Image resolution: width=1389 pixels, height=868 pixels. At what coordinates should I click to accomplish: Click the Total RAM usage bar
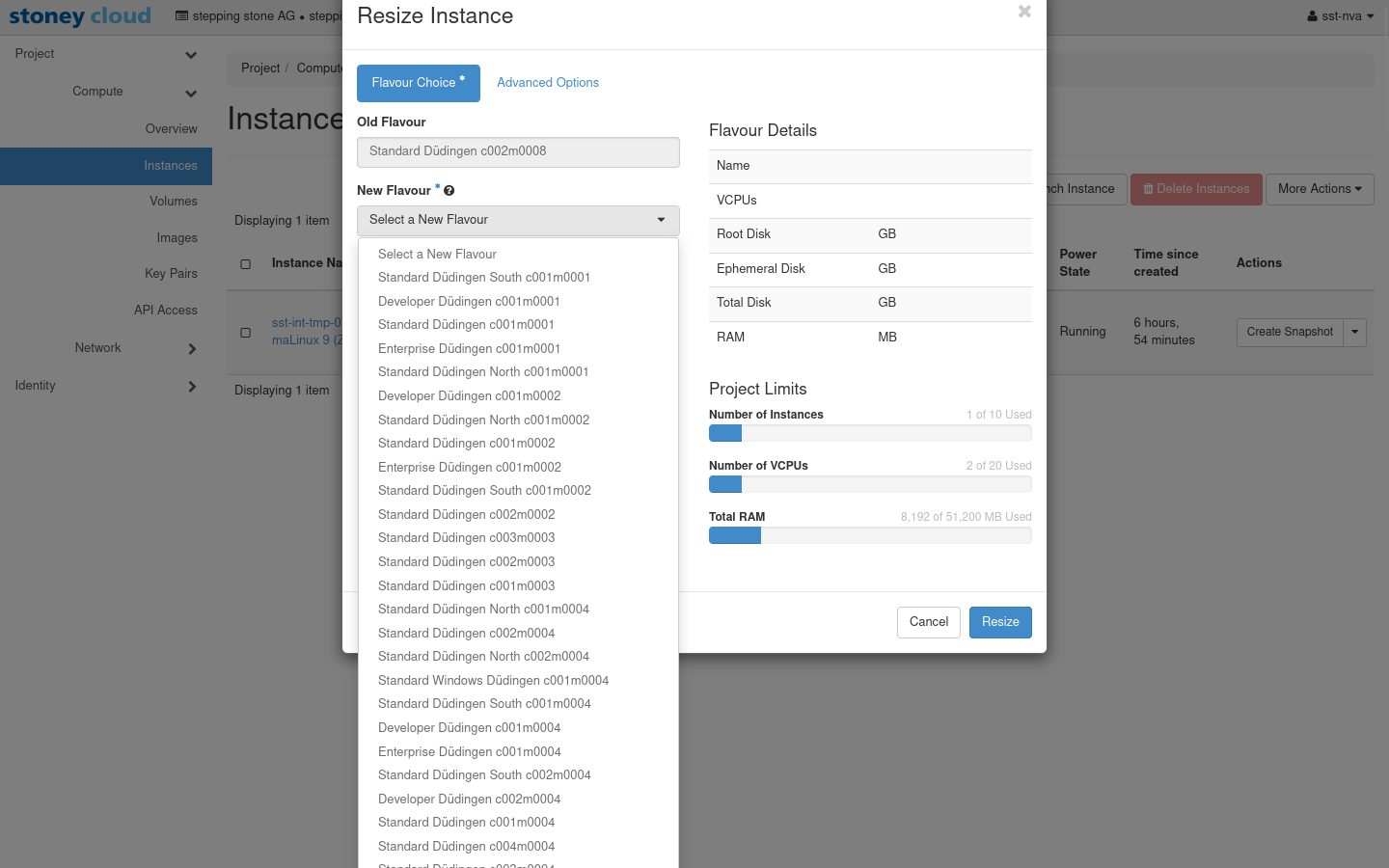(x=869, y=536)
